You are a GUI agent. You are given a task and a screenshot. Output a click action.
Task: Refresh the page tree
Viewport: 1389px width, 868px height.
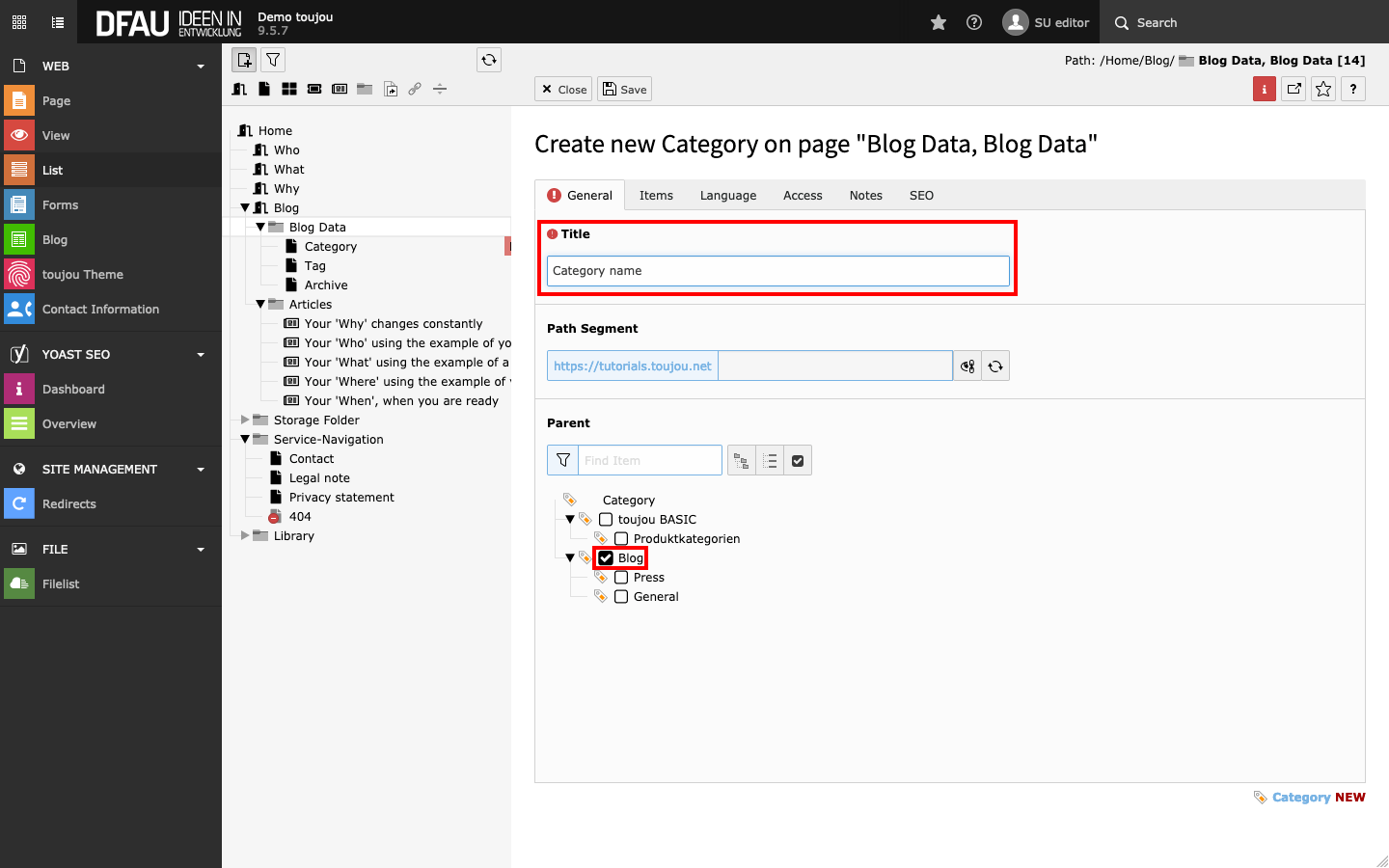pos(489,60)
